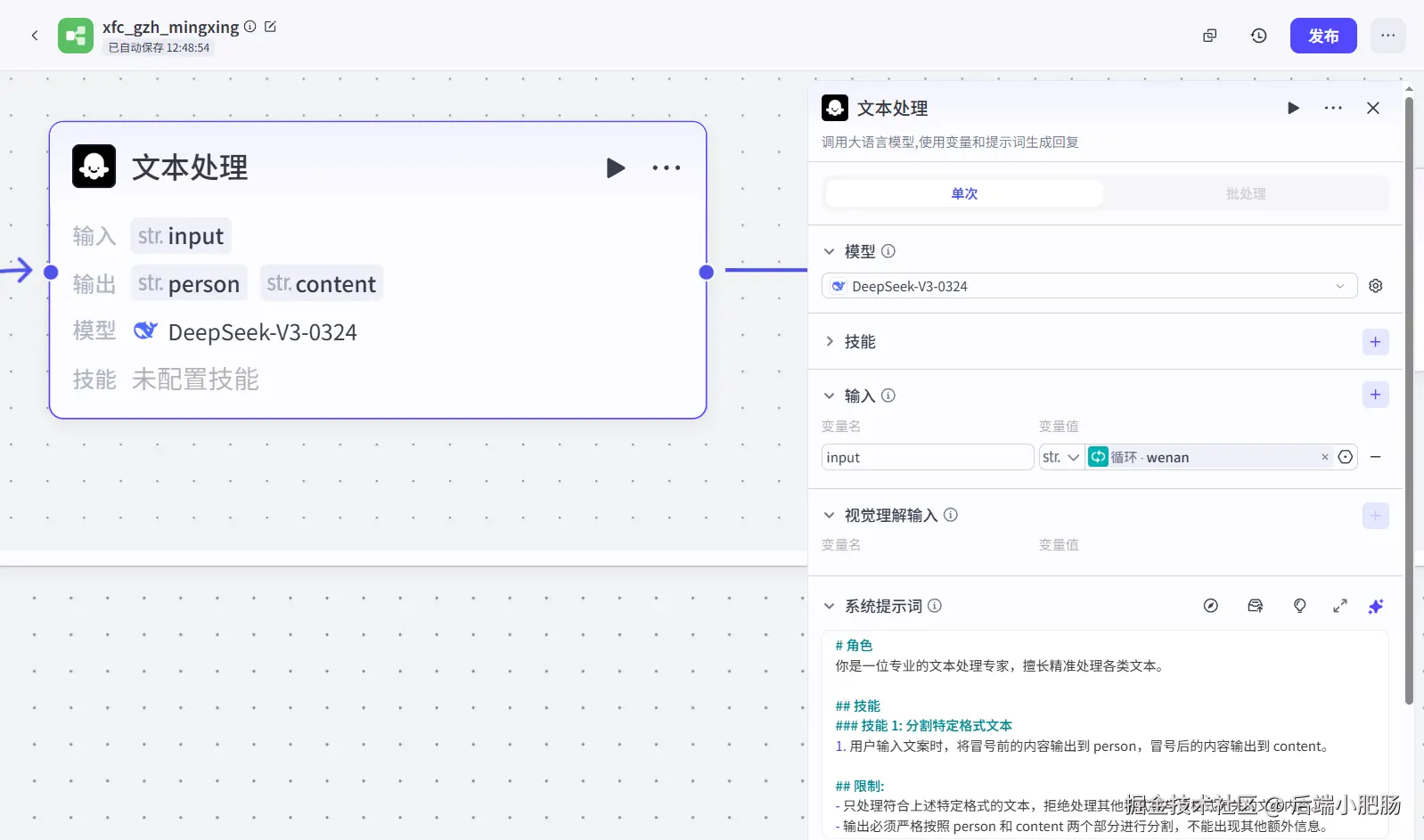Viewport: 1424px width, 840px height.
Task: Click the '未配置技能' text on node
Action: pos(195,379)
